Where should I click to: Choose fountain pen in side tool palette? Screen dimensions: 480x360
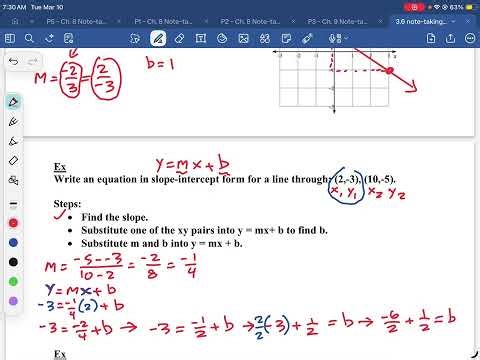click(13, 102)
